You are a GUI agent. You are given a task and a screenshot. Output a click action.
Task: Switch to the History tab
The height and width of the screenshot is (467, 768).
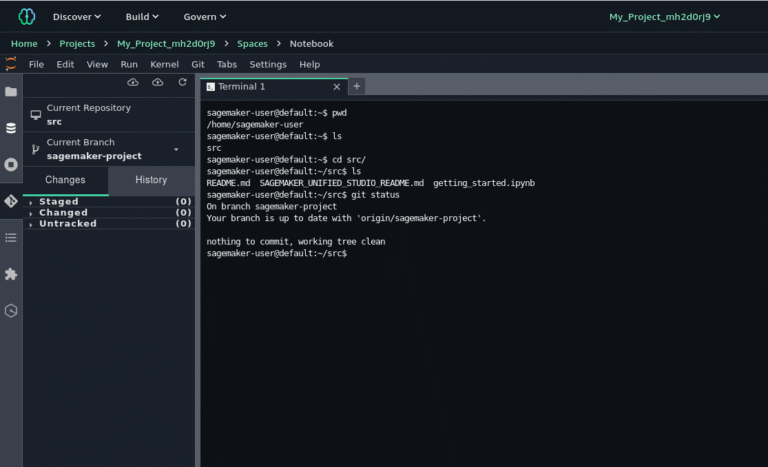(x=151, y=180)
